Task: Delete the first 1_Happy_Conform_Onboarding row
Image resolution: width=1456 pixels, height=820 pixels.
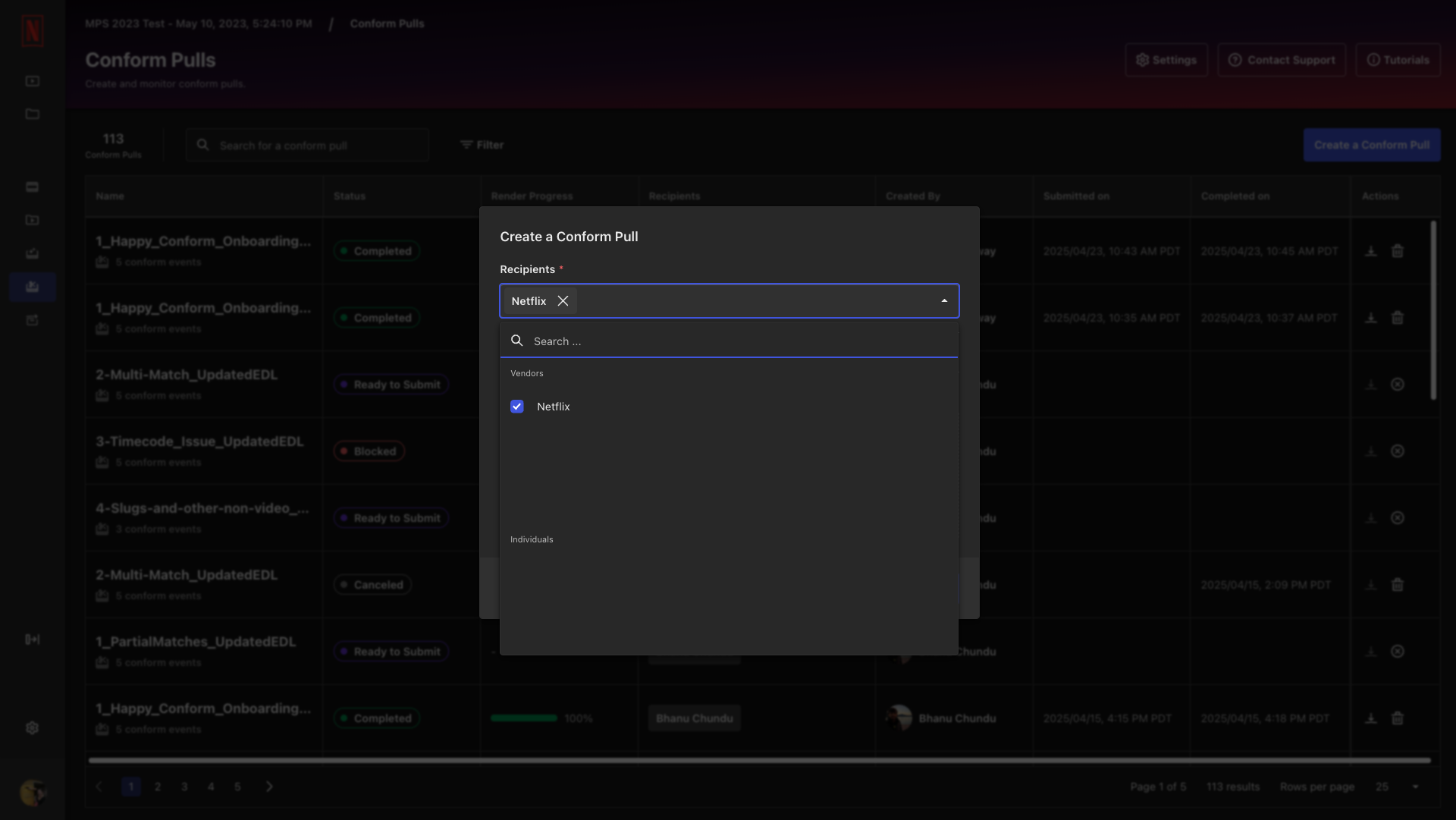Action: (1398, 251)
